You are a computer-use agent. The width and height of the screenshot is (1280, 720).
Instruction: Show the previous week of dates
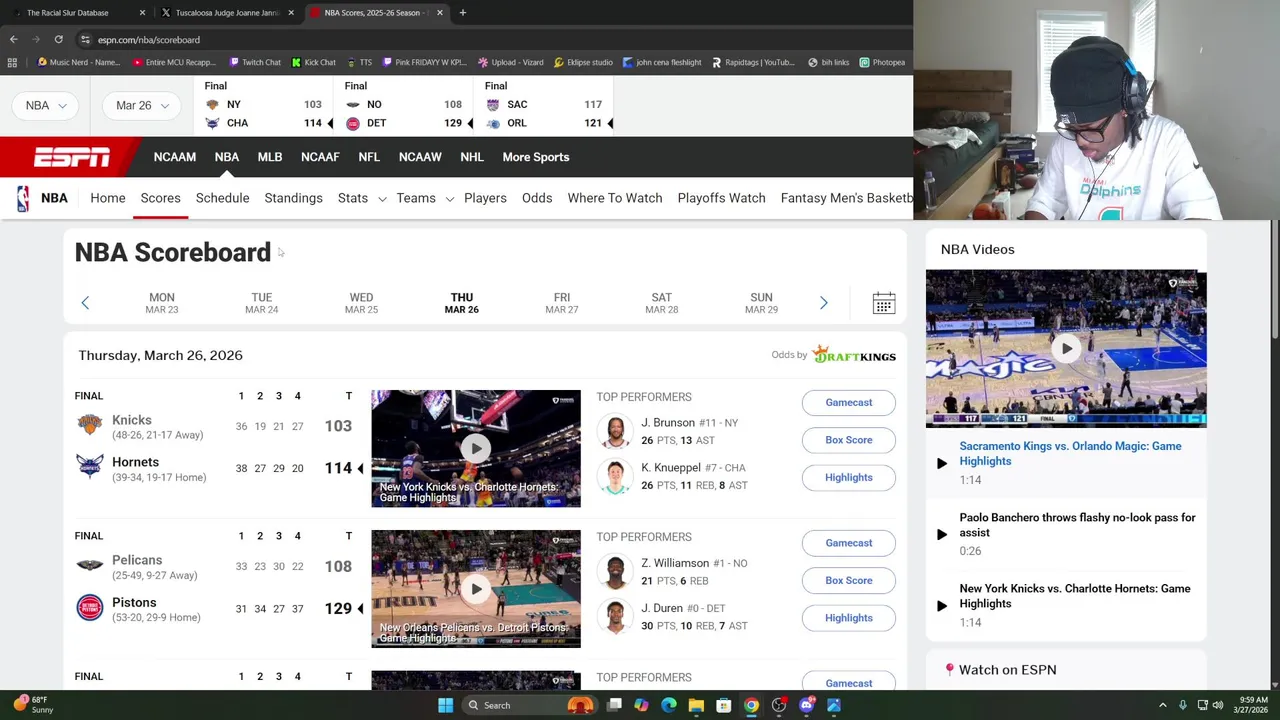[x=85, y=302]
